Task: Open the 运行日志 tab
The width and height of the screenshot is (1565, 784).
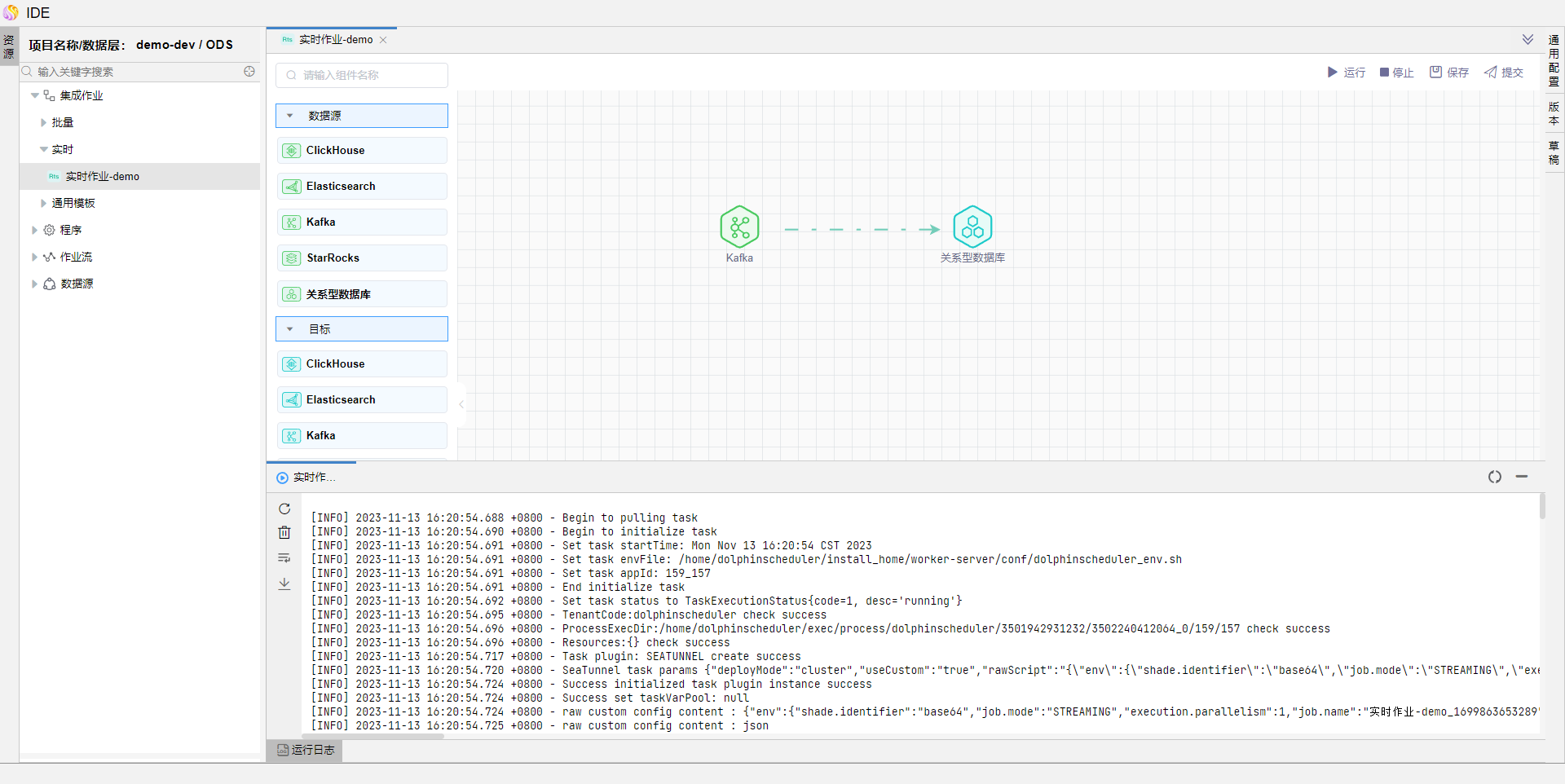Action: click(x=305, y=750)
